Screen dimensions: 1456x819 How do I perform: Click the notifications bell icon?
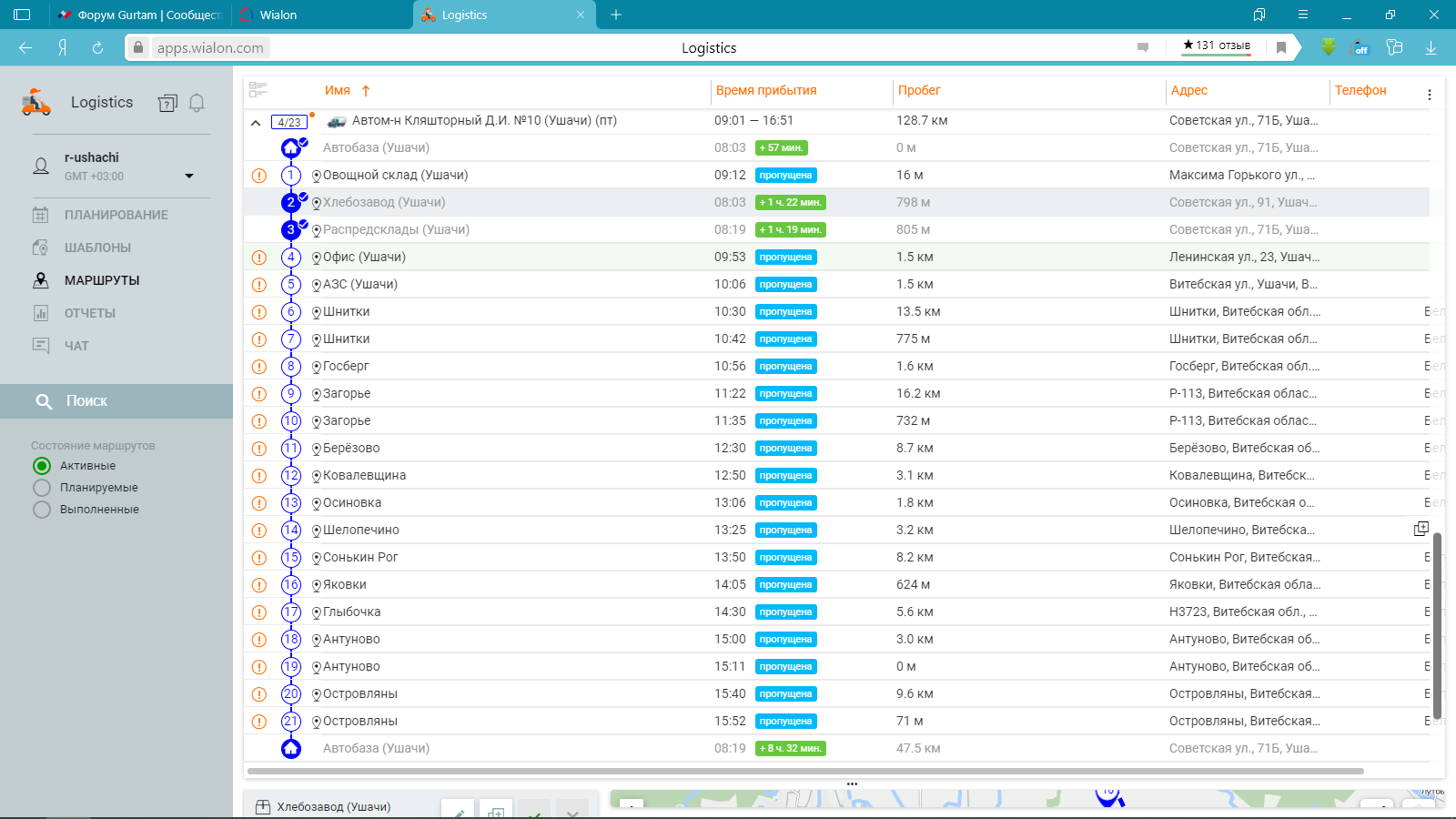[197, 103]
